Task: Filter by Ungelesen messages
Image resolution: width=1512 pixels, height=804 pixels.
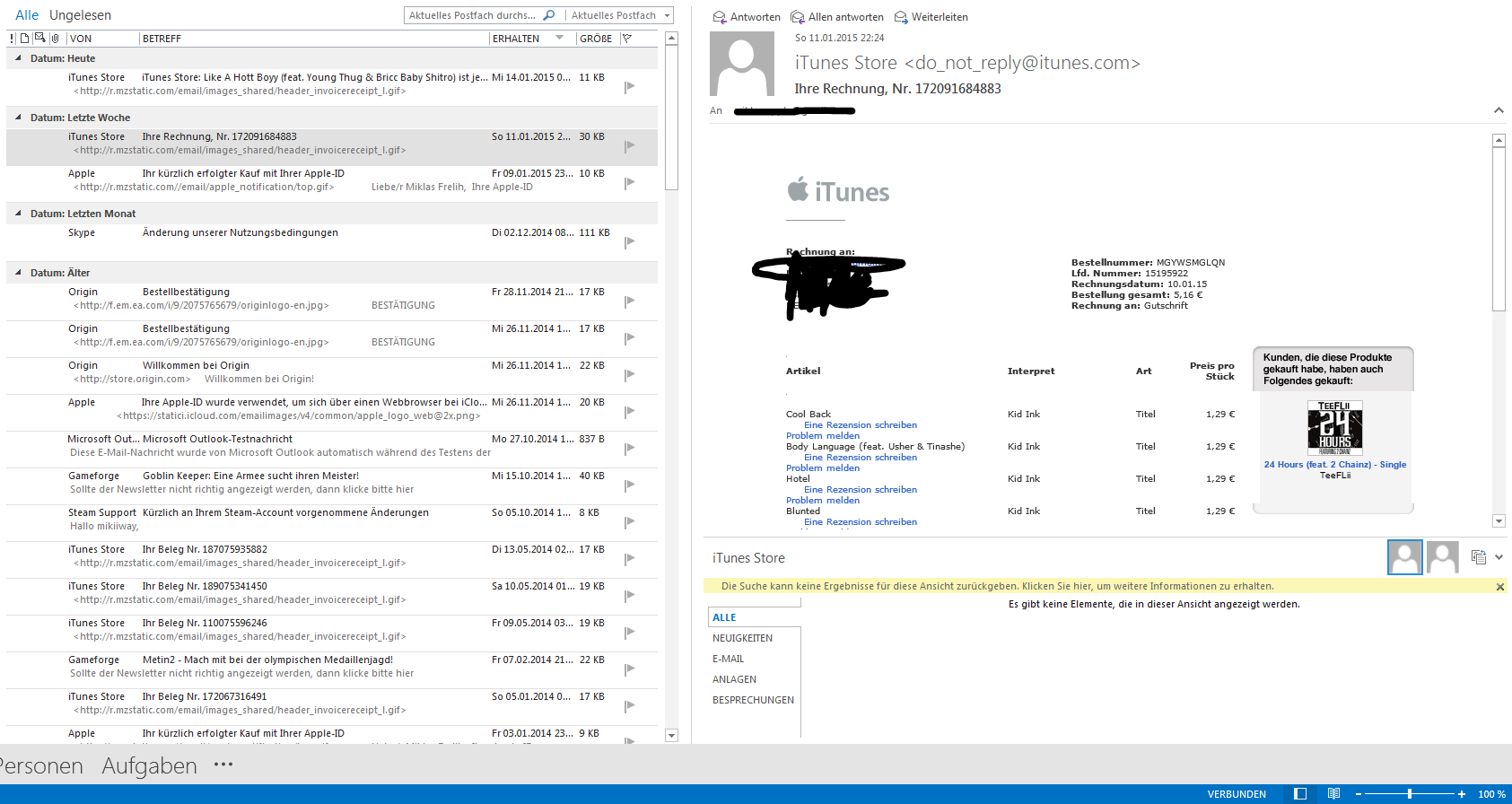Action: pos(81,15)
